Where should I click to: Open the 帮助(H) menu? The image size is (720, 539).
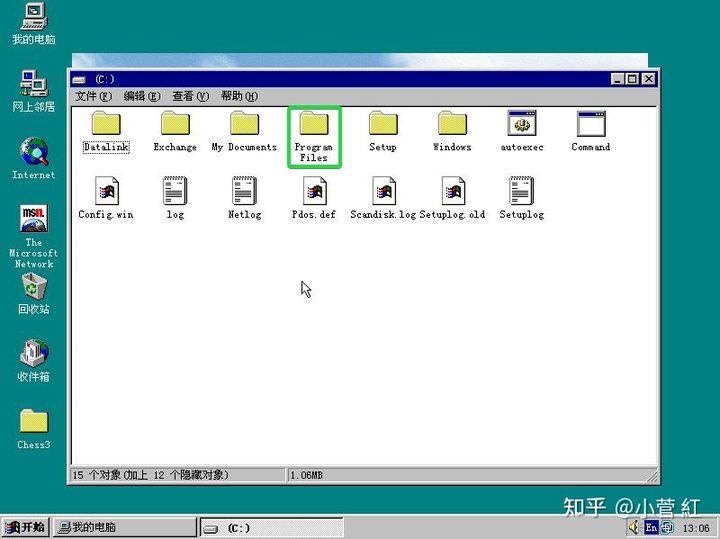pos(239,96)
